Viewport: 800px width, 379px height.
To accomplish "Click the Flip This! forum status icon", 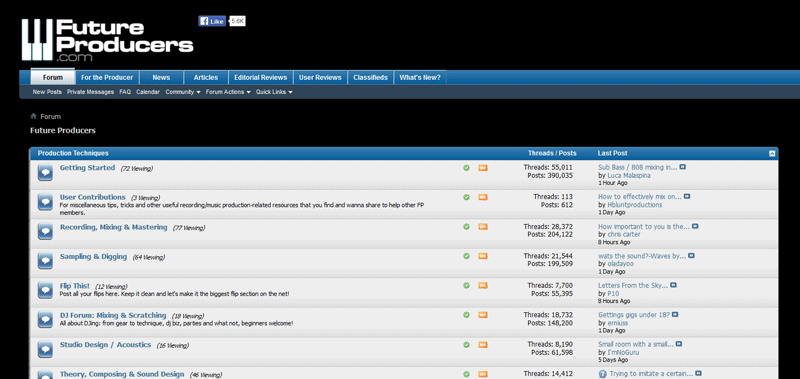I will (x=45, y=290).
